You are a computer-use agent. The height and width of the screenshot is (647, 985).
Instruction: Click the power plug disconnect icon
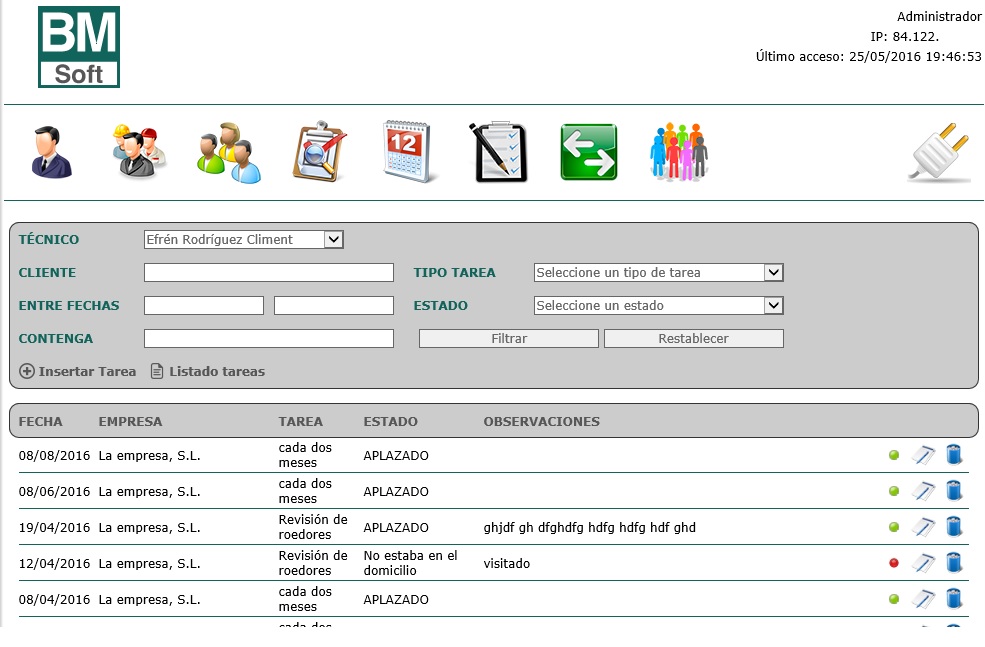pyautogui.click(x=939, y=152)
